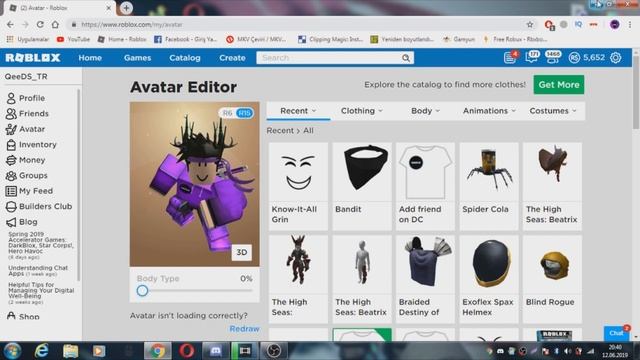The height and width of the screenshot is (360, 640).
Task: Open Builders Club sidebar item
Action: [x=39, y=207]
